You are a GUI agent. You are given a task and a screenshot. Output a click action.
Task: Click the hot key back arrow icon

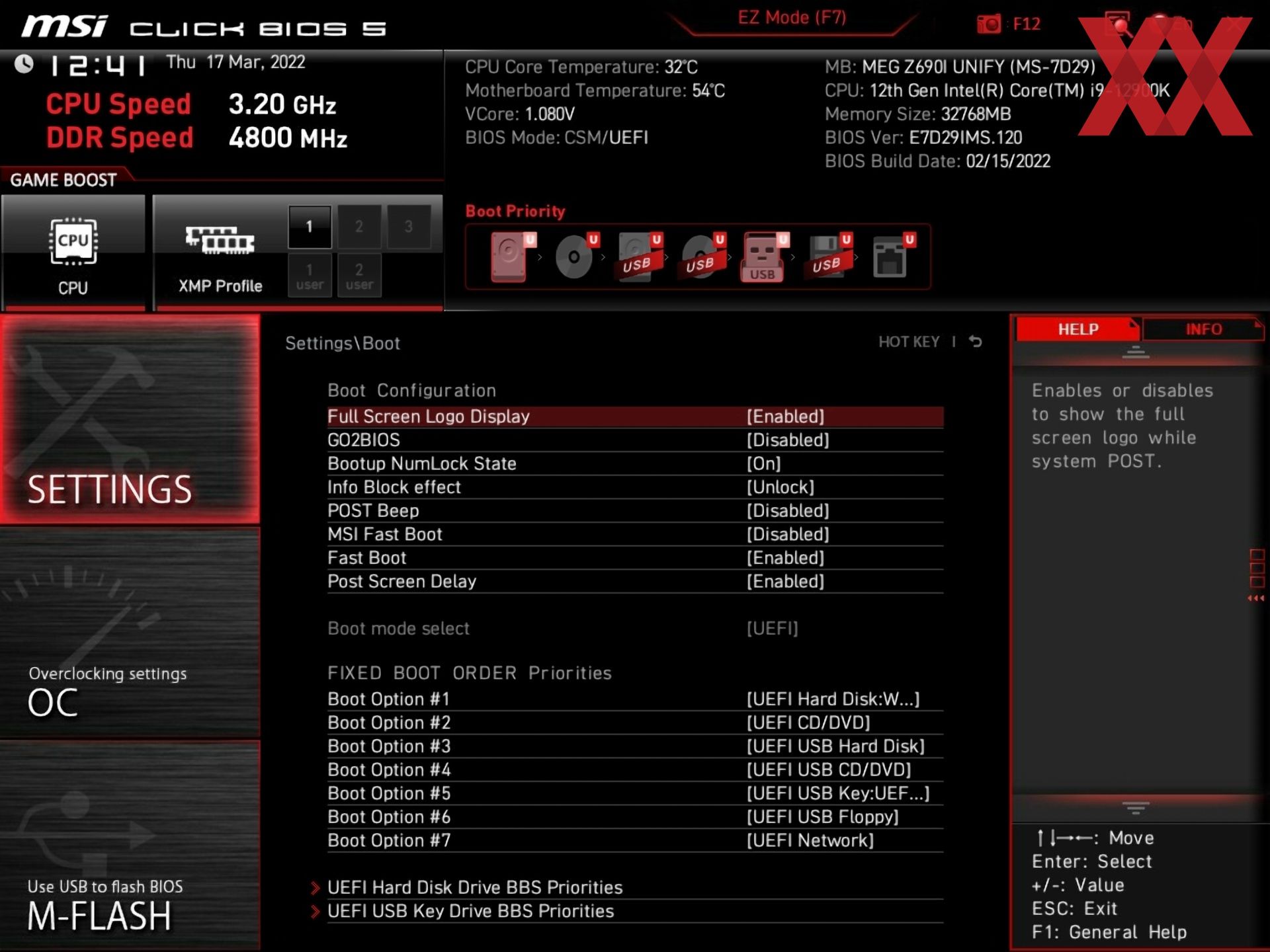click(x=976, y=341)
